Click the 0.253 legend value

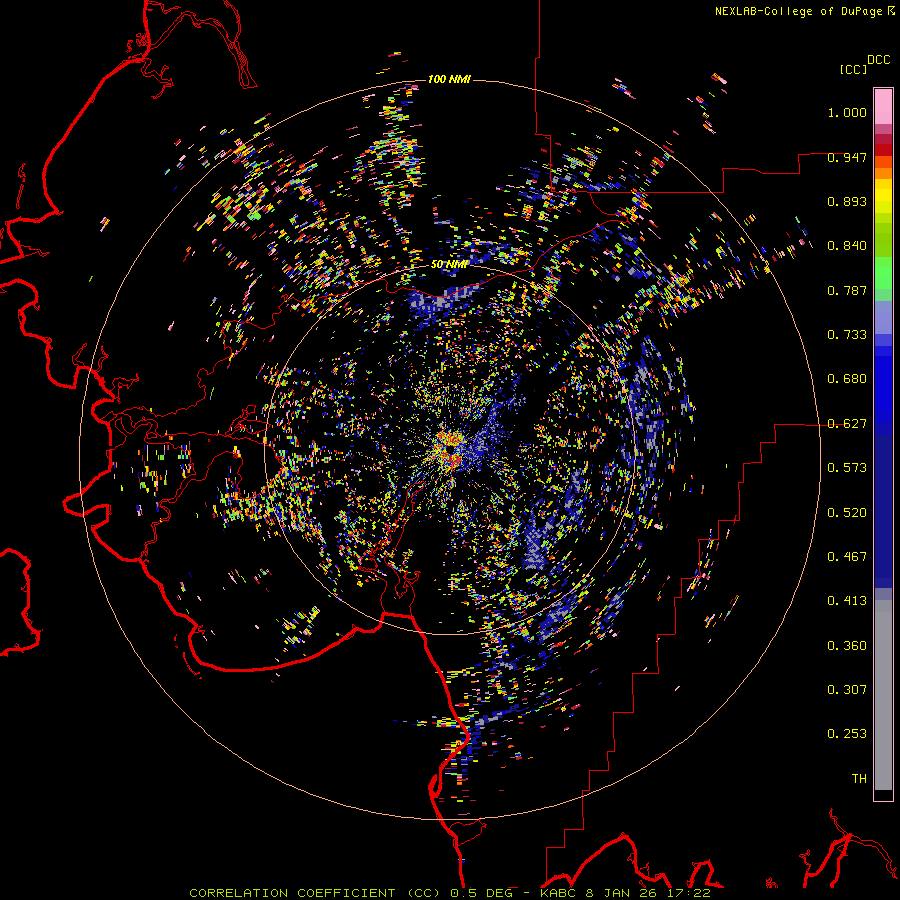[847, 734]
